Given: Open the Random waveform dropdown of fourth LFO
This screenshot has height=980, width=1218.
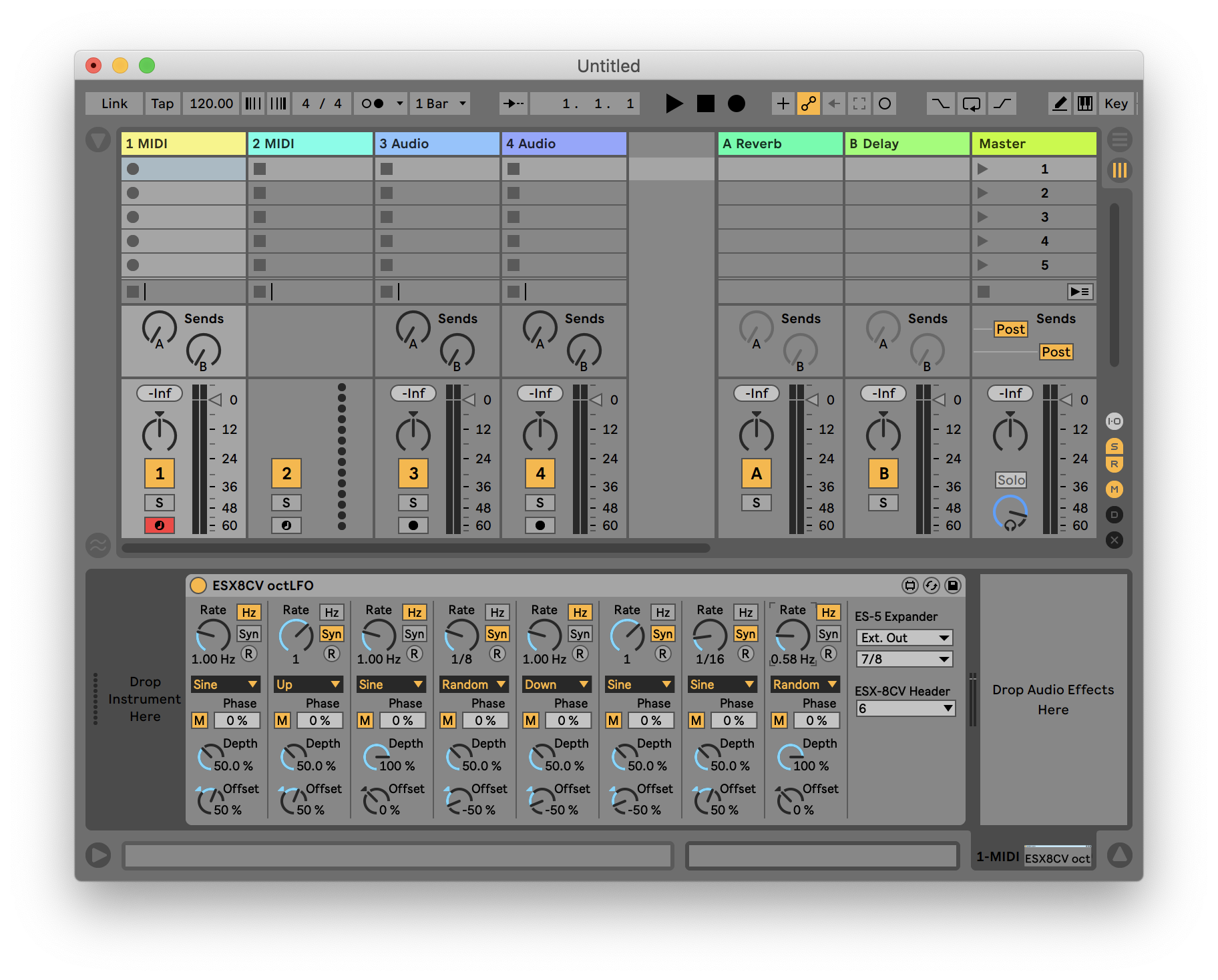Looking at the screenshot, I should (473, 684).
